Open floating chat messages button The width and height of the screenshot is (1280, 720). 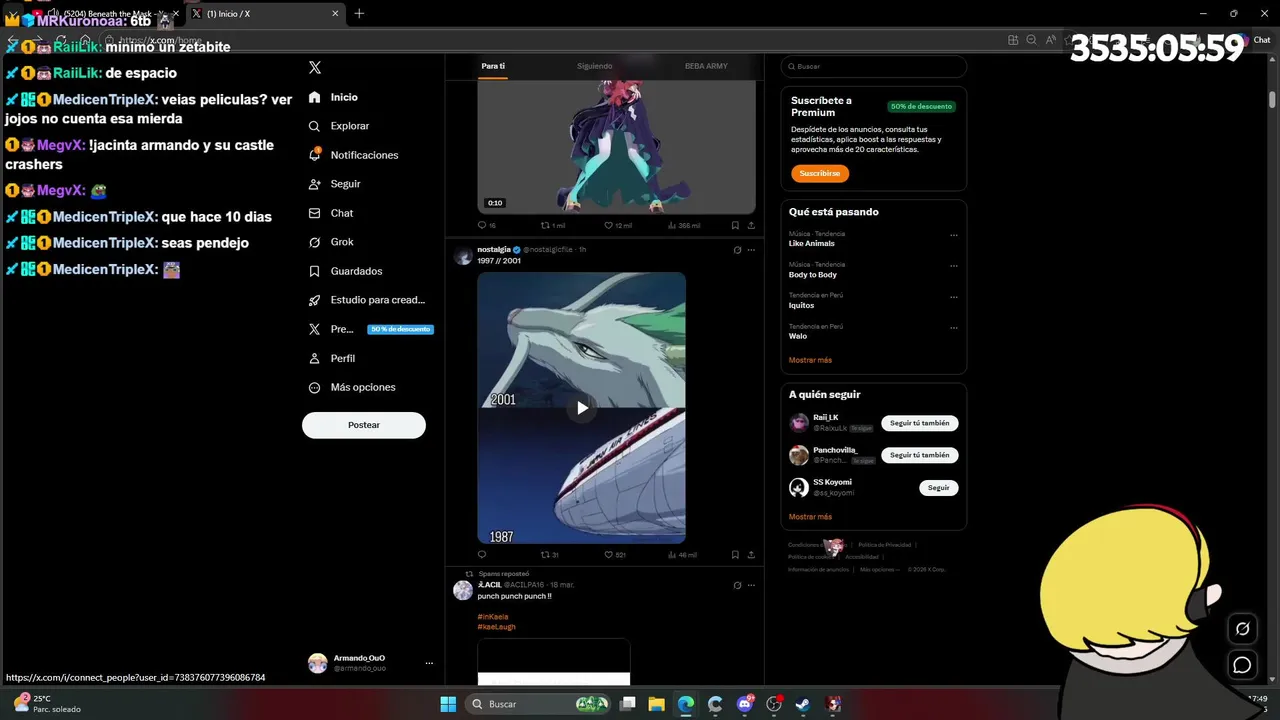pyautogui.click(x=1242, y=665)
